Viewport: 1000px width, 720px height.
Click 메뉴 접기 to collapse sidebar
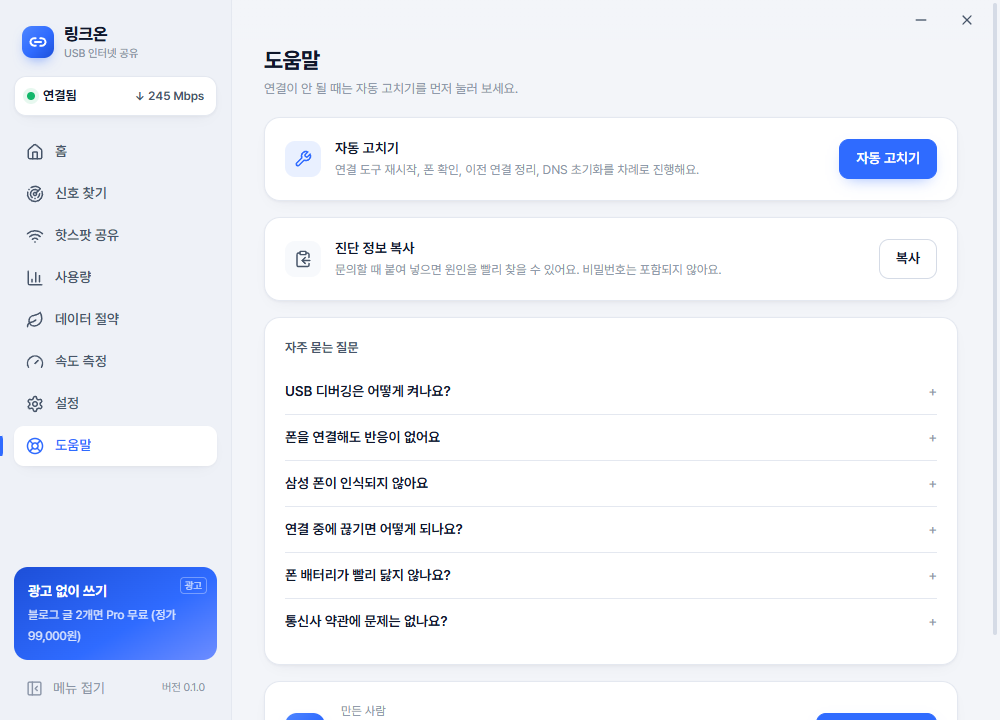66,688
